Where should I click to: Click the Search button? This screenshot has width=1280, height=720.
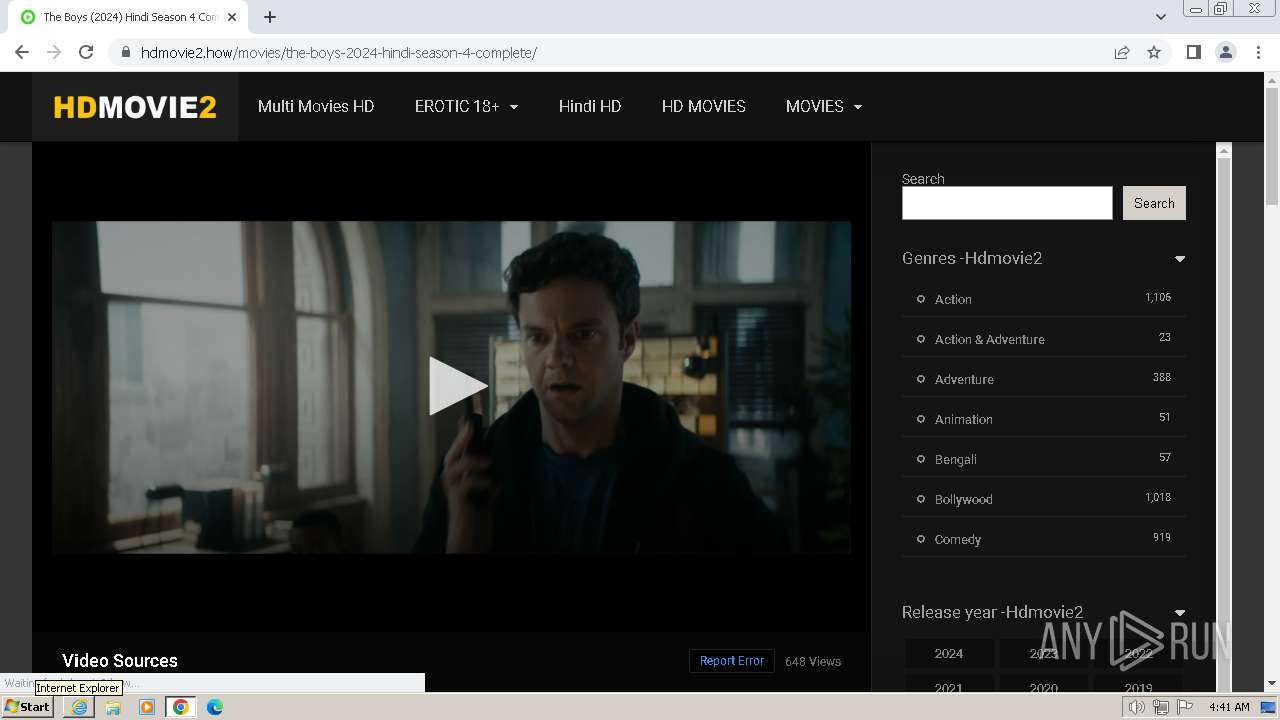coord(1154,203)
